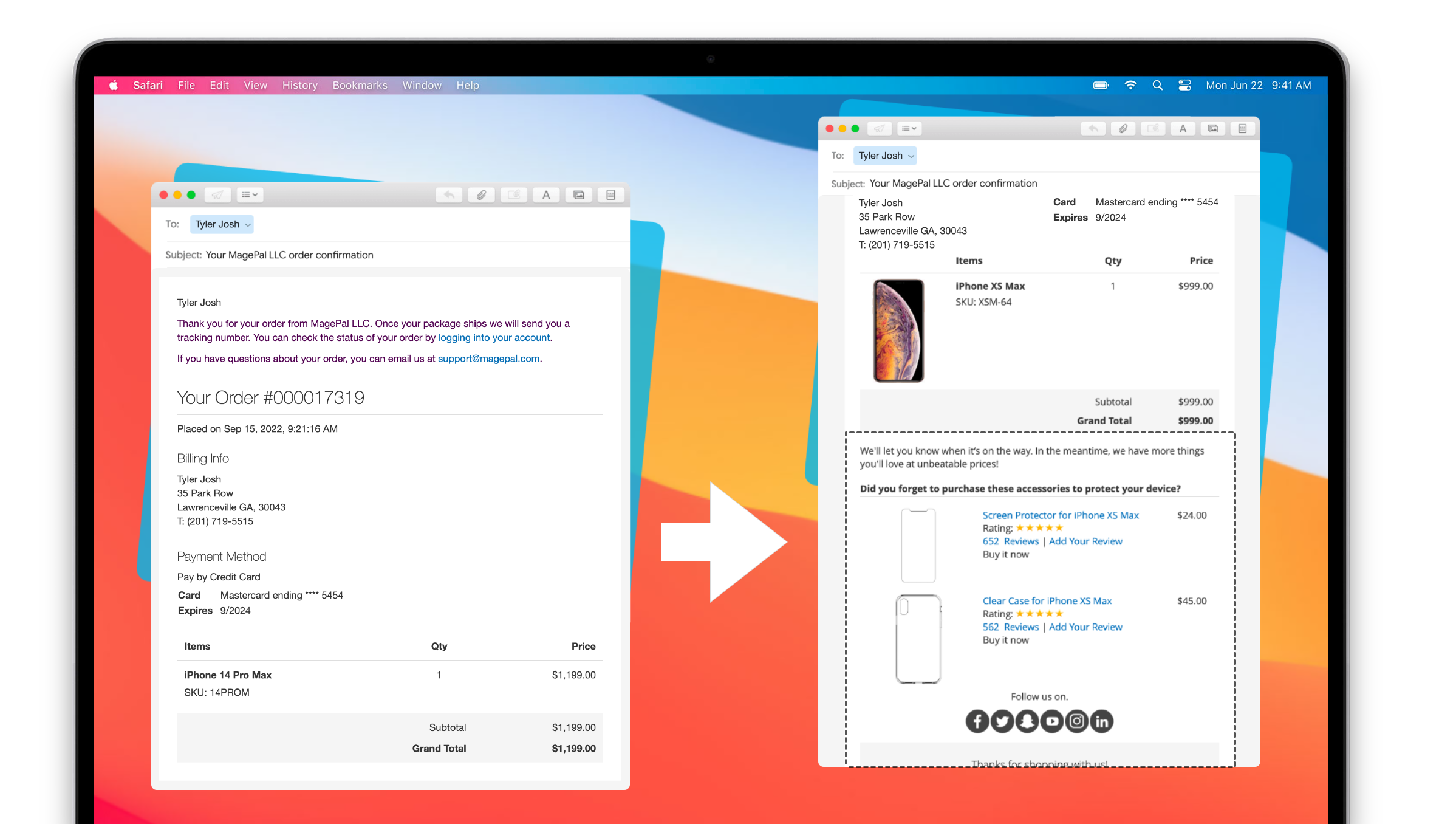The image size is (1456, 824).
Task: Open the LinkedIn social icon
Action: (x=1102, y=721)
